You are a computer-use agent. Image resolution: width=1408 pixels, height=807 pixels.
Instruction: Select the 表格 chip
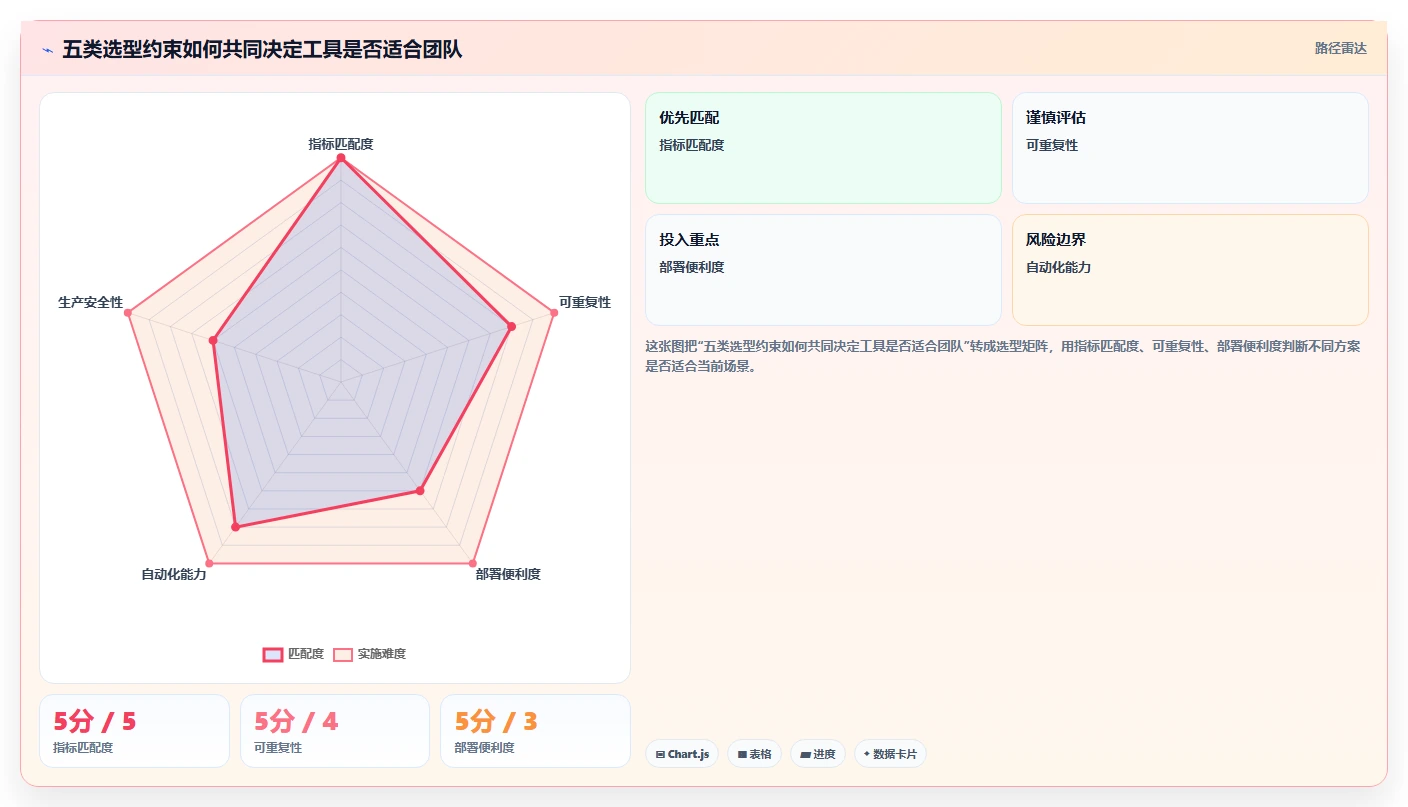754,754
